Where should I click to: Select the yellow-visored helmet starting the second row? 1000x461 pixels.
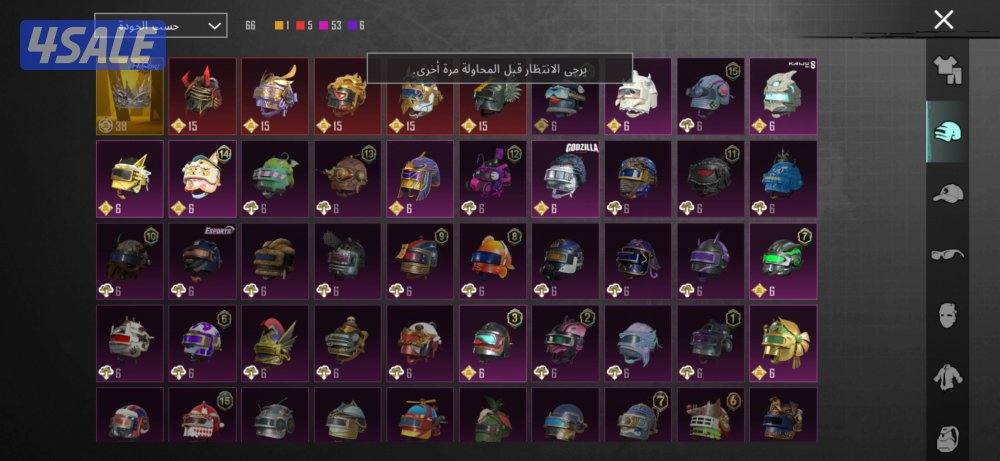pyautogui.click(x=129, y=179)
